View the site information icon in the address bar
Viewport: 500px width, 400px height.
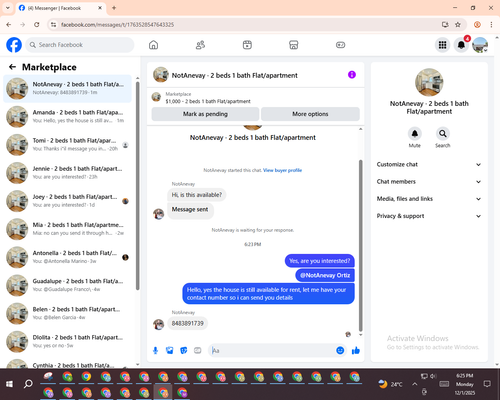click(53, 24)
